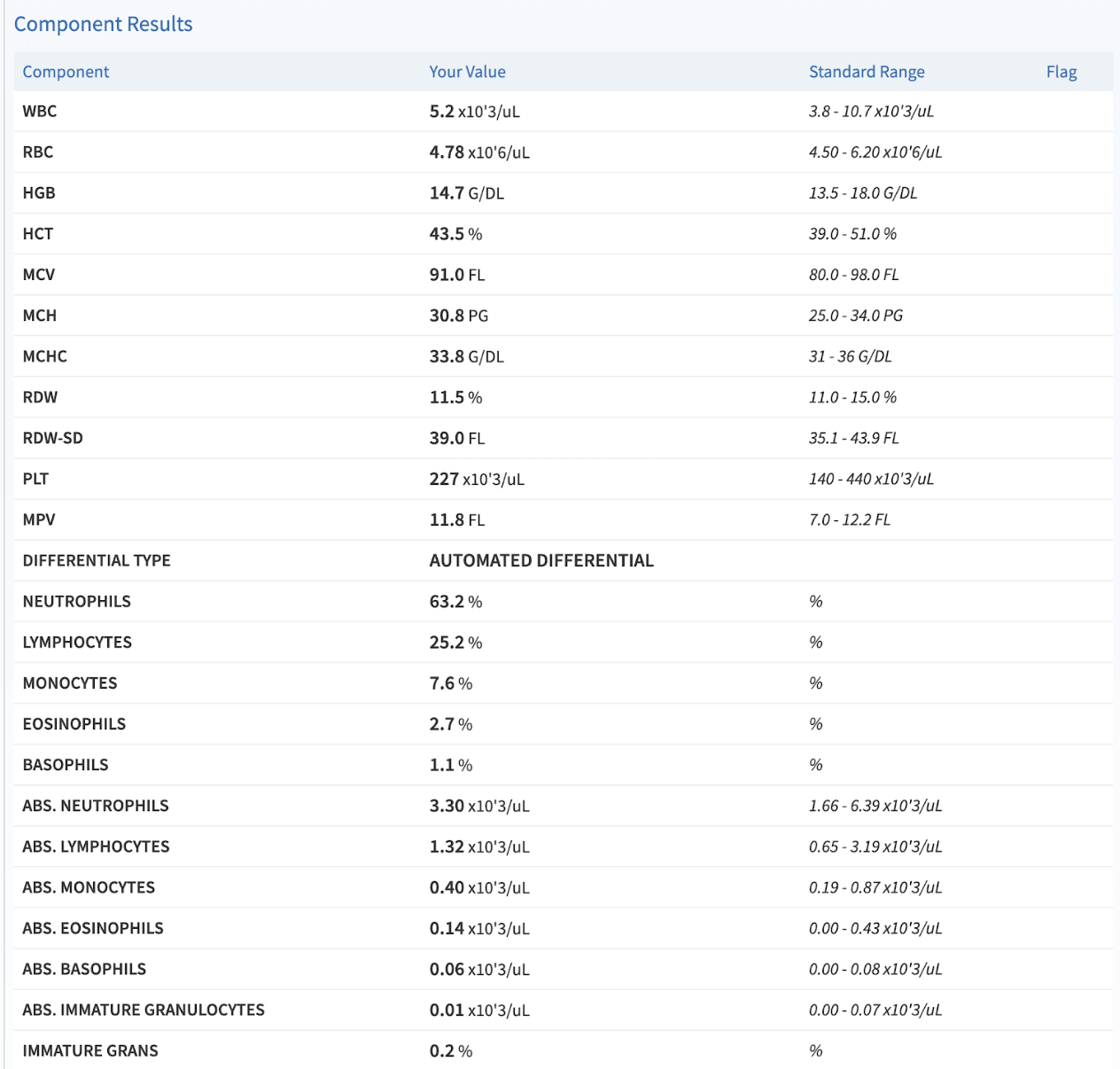1120x1069 pixels.
Task: Click the MCH value 30.8 PG
Action: tap(459, 316)
